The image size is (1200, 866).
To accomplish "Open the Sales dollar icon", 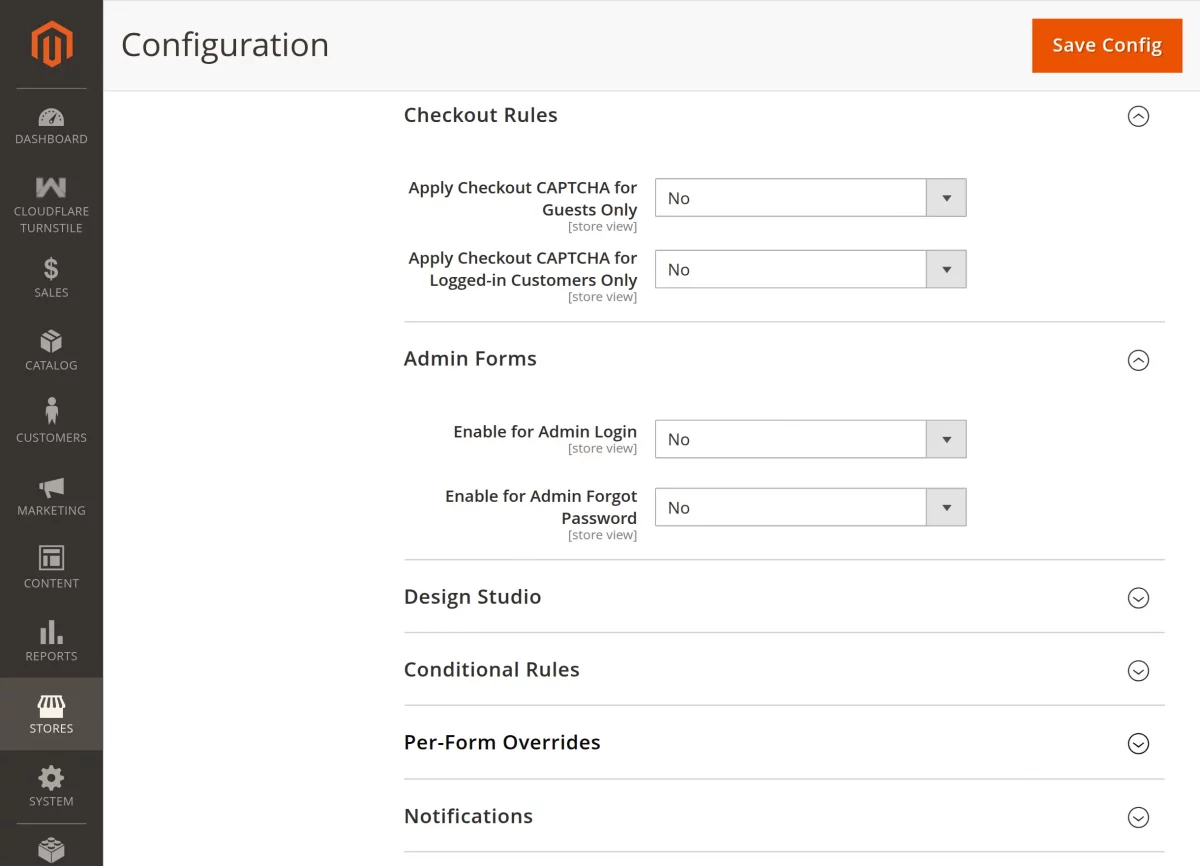I will click(x=51, y=268).
